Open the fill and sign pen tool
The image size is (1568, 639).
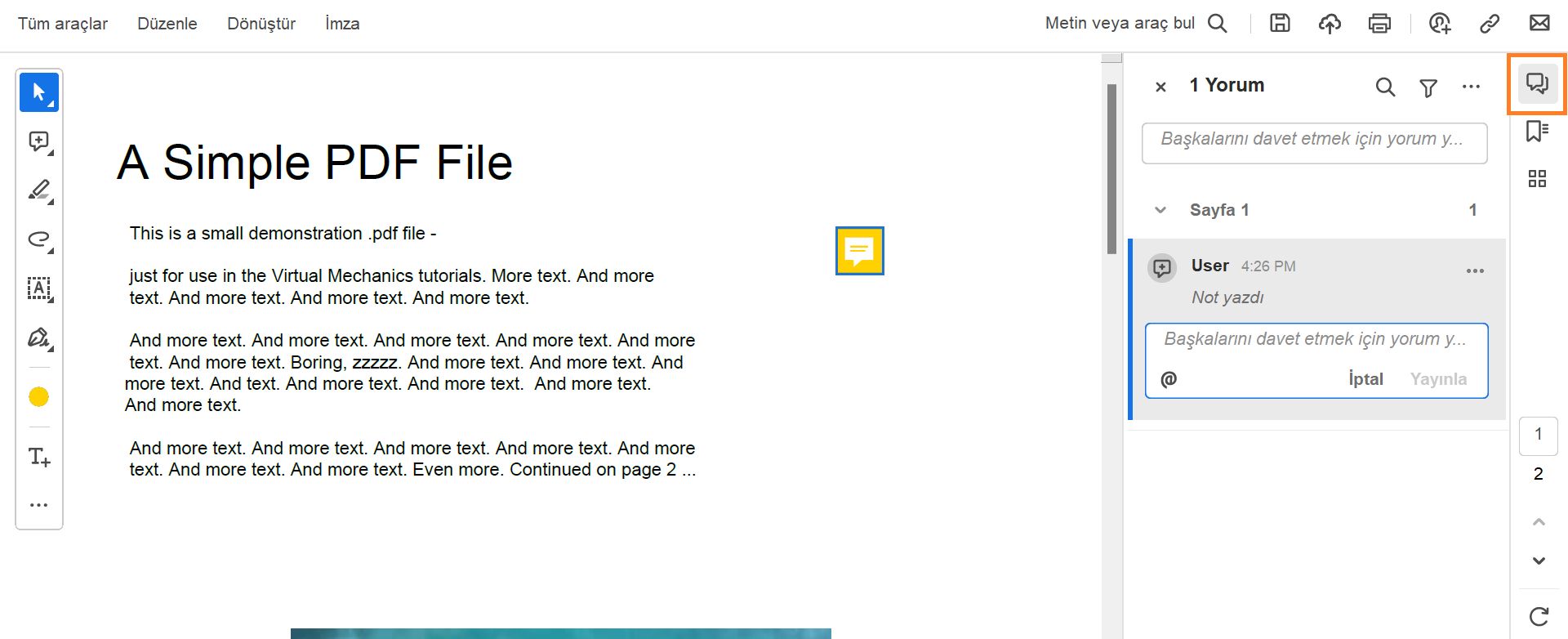pyautogui.click(x=39, y=337)
